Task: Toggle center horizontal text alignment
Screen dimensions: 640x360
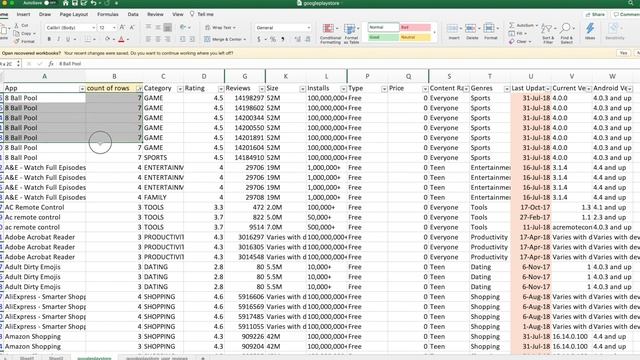Action: 158,39
